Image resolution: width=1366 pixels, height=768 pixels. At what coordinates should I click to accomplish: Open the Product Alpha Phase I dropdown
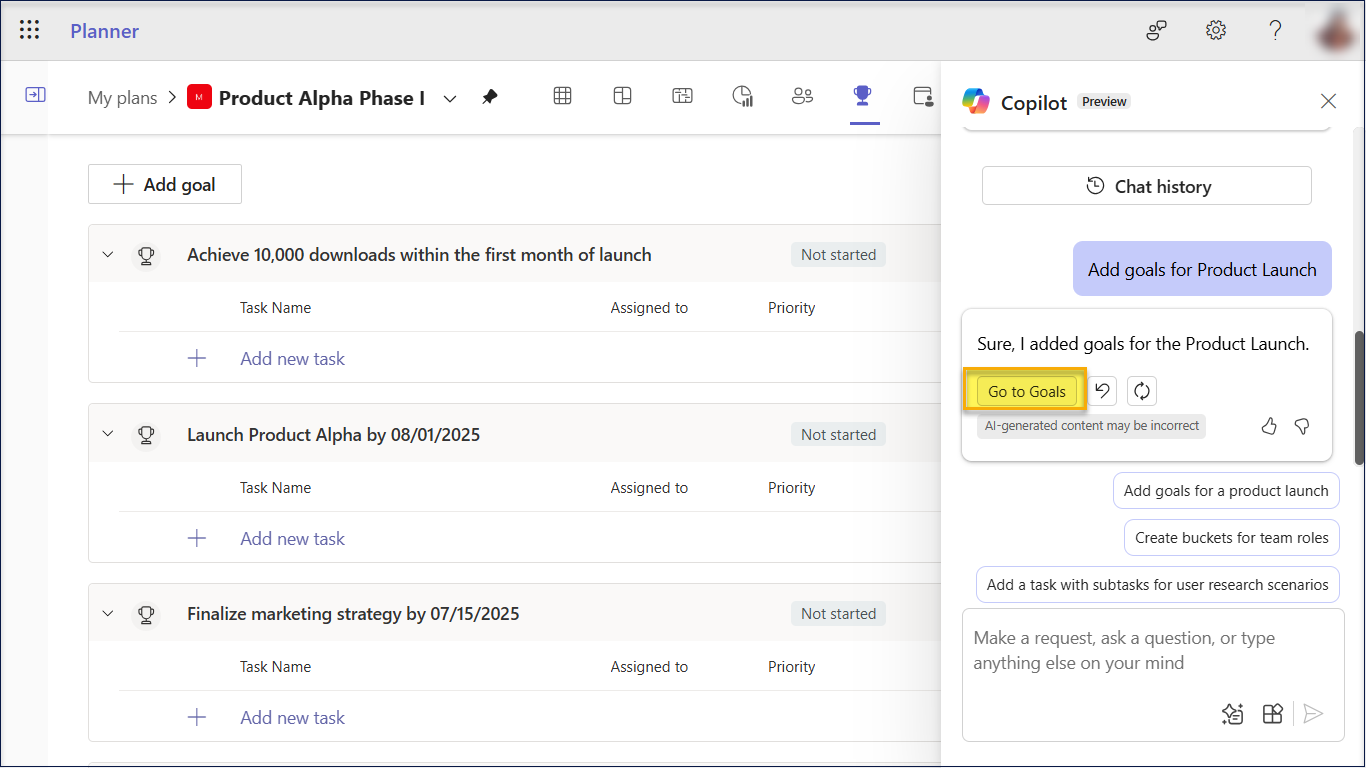click(450, 98)
